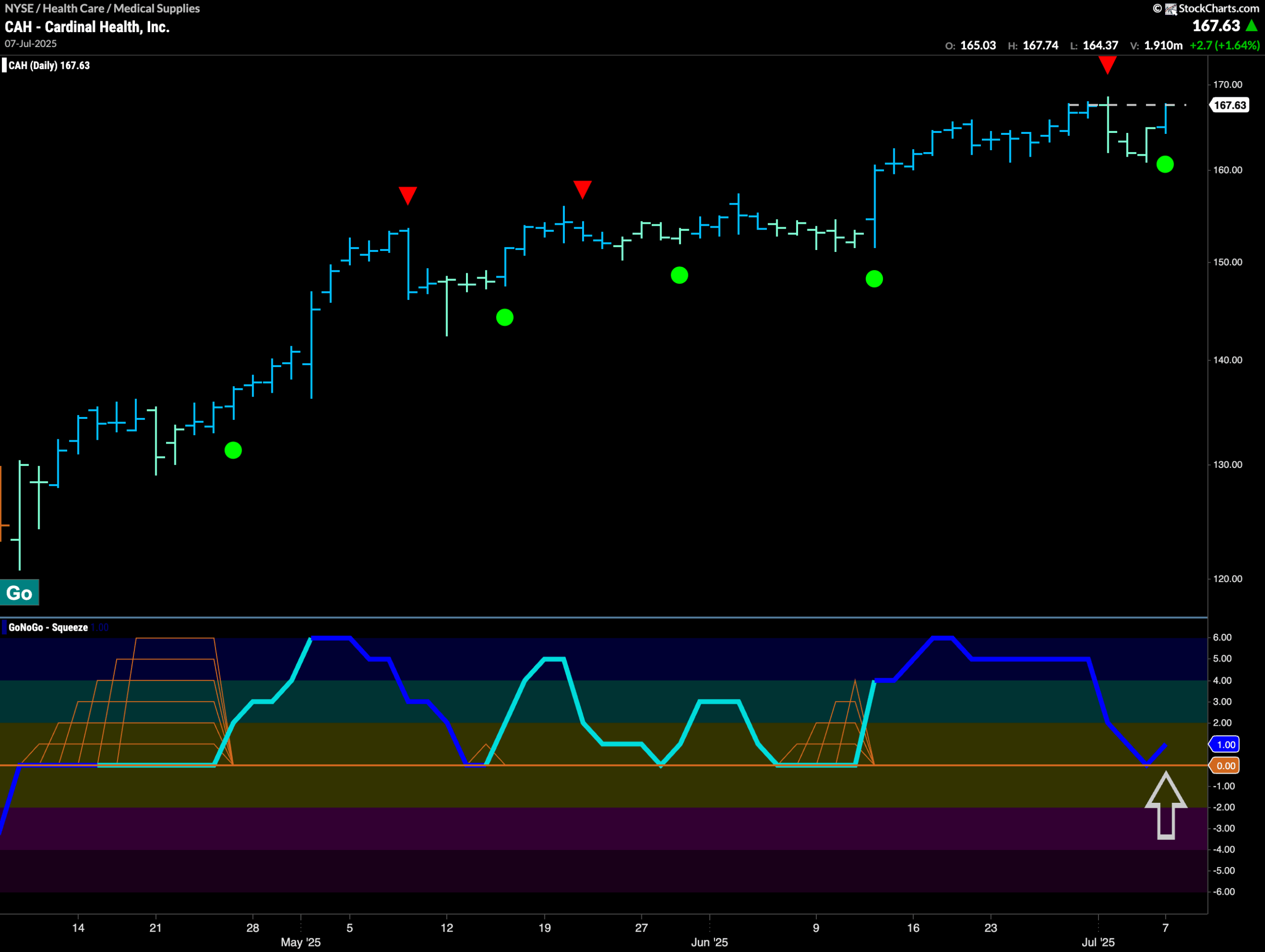Click the May '25 time axis label

point(301,942)
